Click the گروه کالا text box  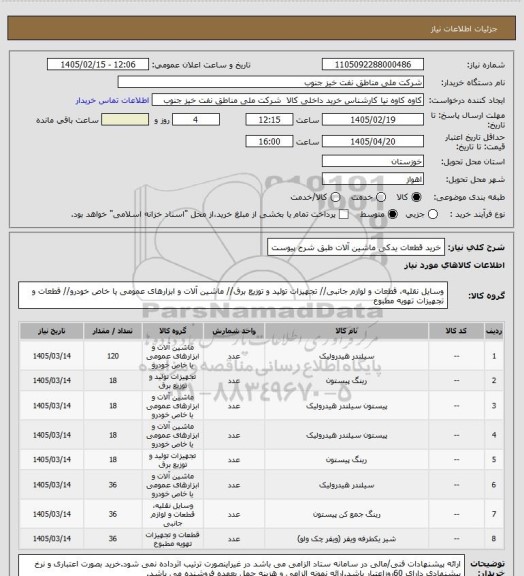233,296
